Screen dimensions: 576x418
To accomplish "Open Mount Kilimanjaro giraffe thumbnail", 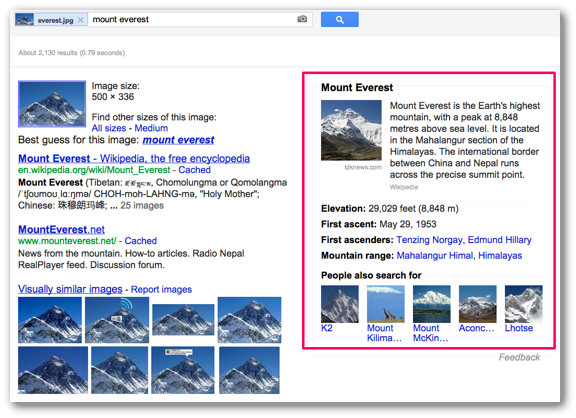I will [x=386, y=304].
